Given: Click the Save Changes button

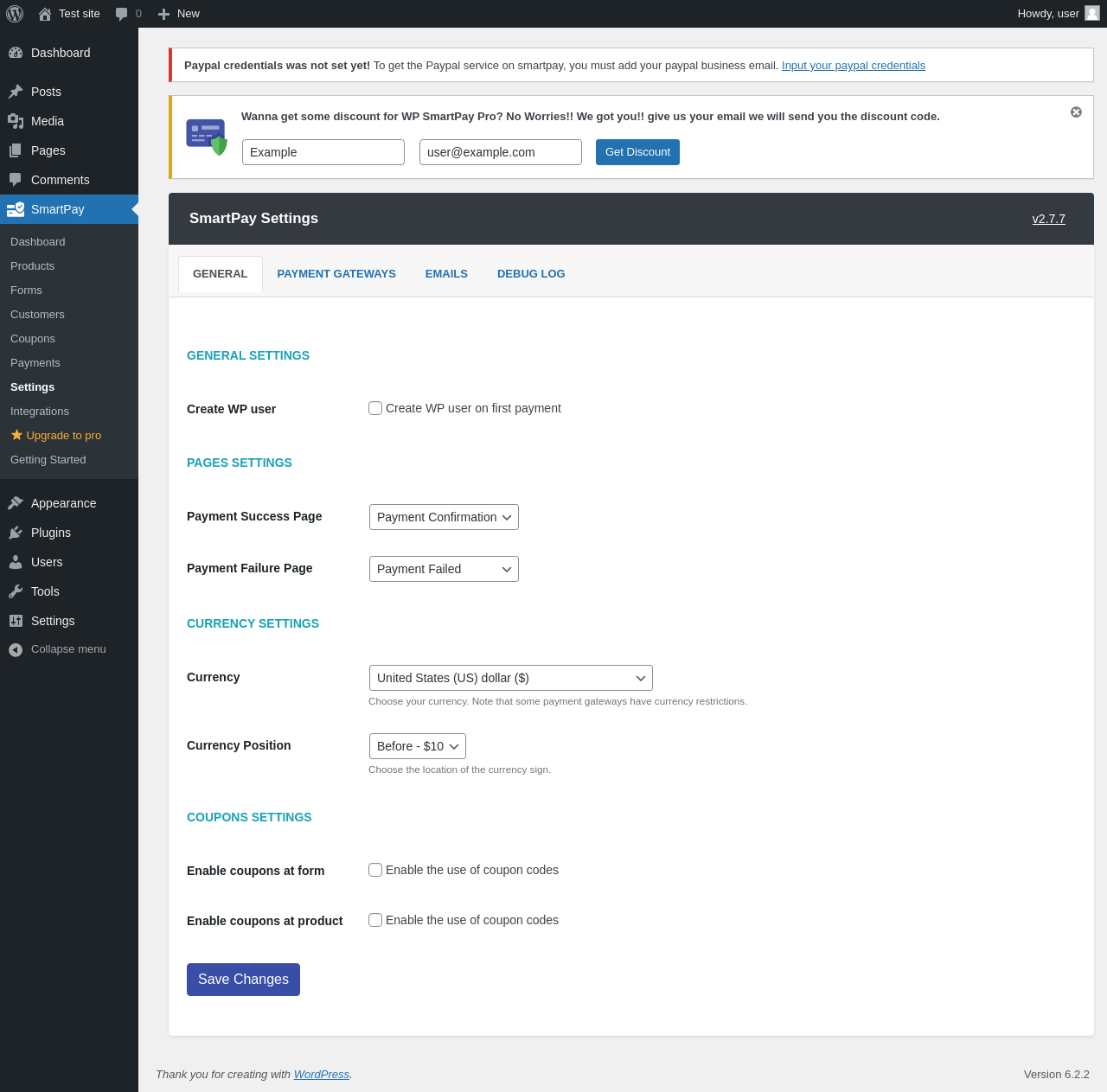Looking at the screenshot, I should 243,980.
